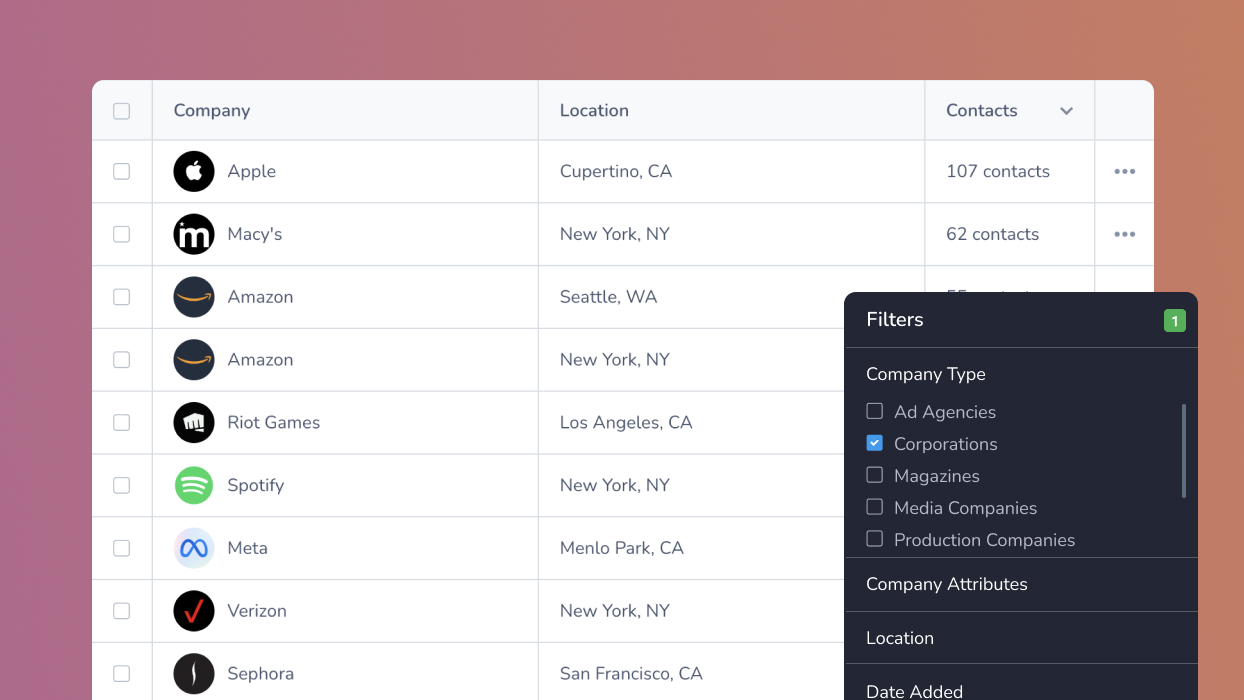Select the Spotify row checkbox
1244x700 pixels.
click(122, 485)
